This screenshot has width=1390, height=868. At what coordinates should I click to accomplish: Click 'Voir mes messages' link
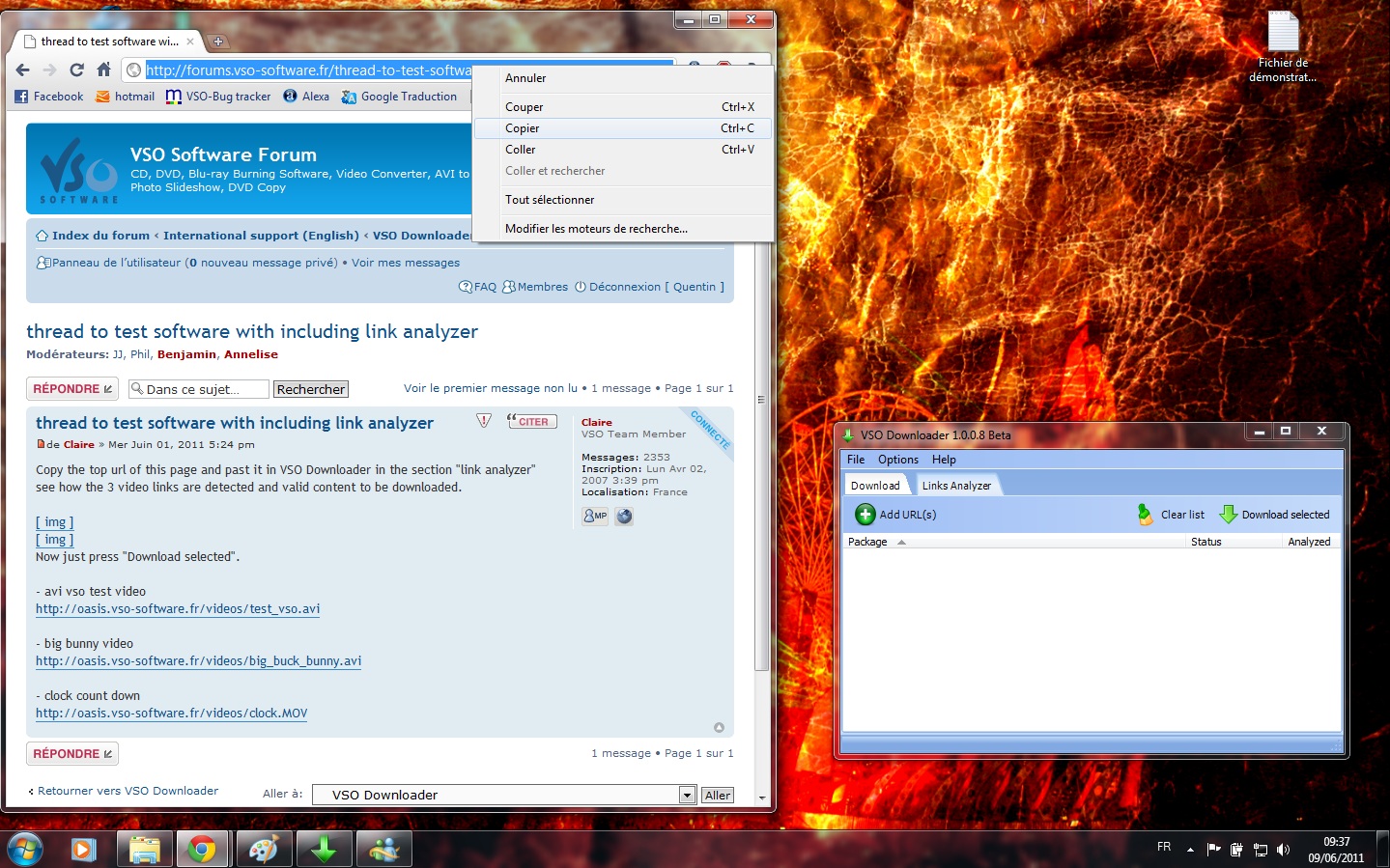tap(406, 263)
